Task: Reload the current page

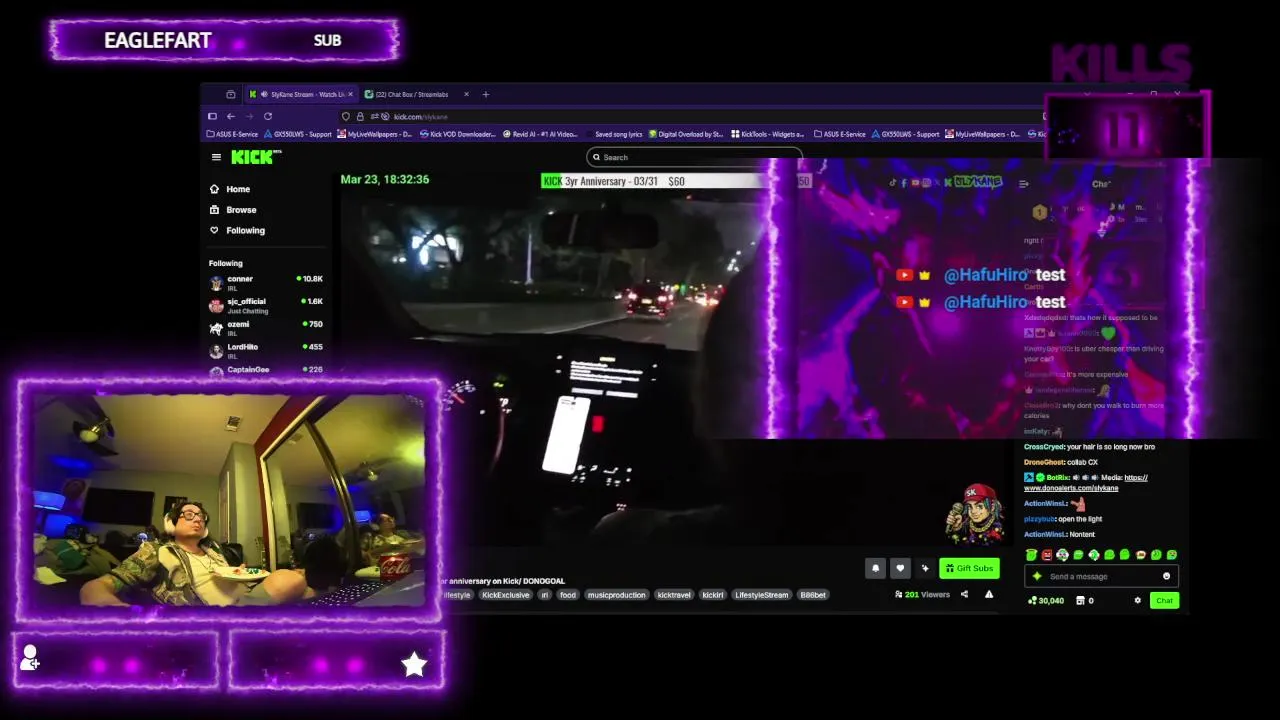Action: [268, 116]
